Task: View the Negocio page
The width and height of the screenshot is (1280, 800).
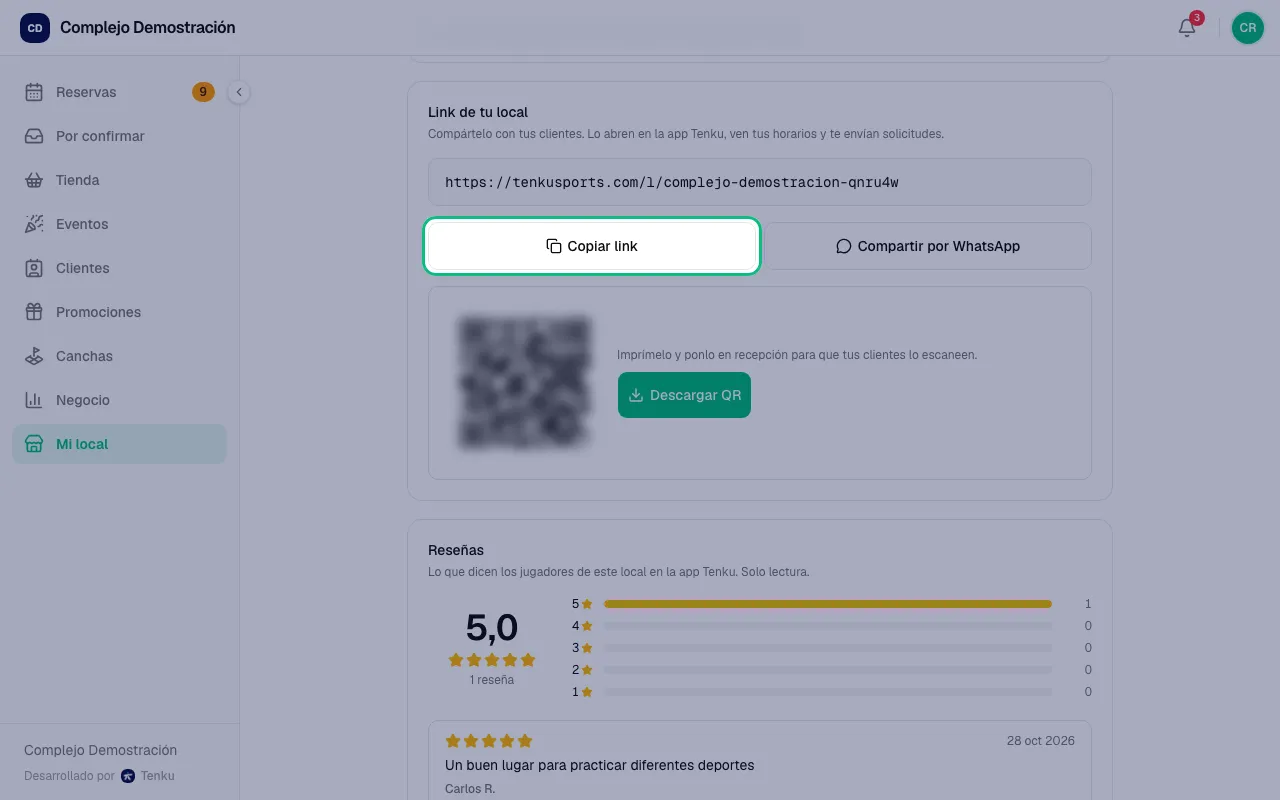Action: pyautogui.click(x=120, y=400)
